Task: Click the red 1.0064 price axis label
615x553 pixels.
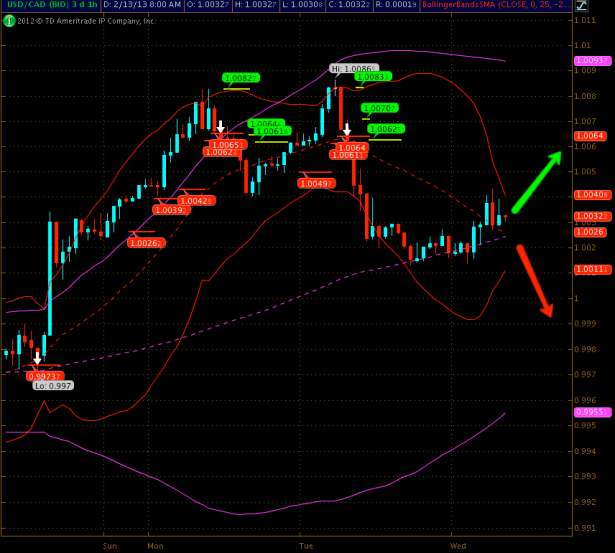Action: [588, 136]
